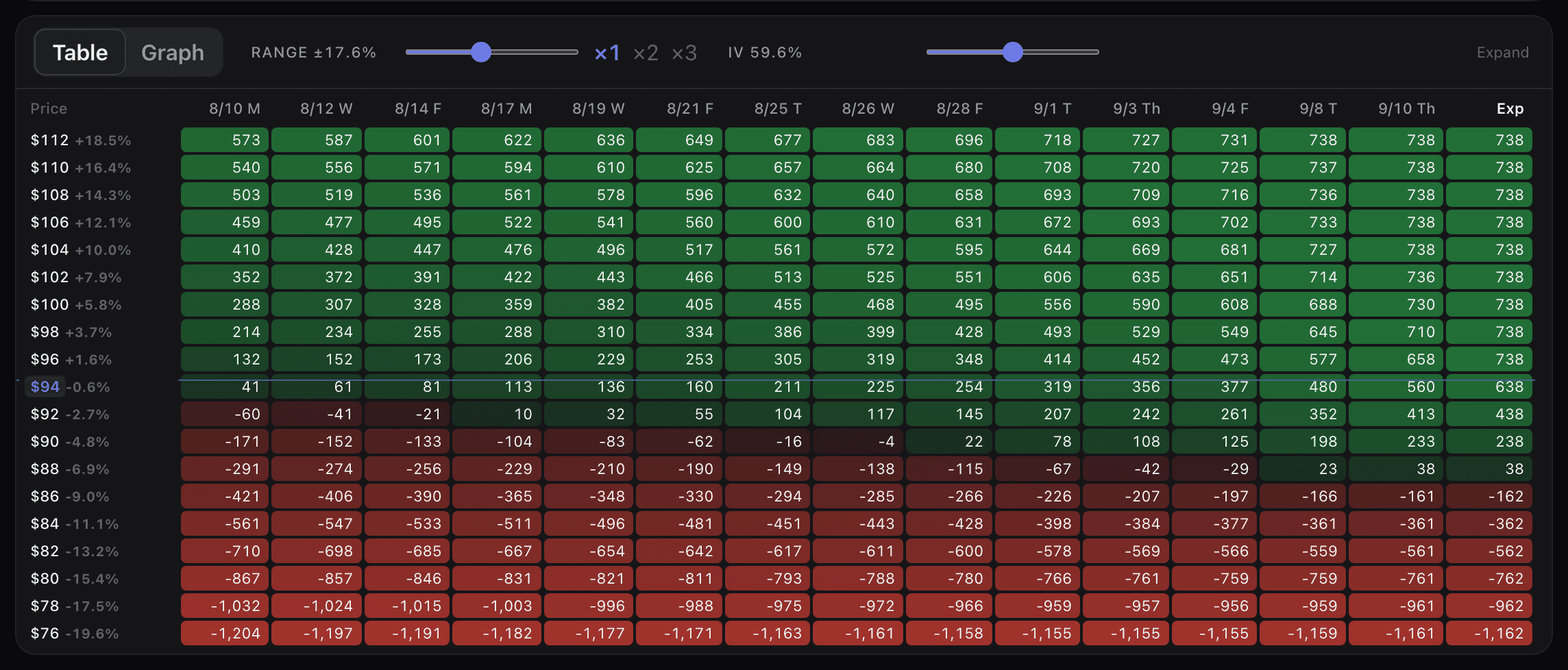This screenshot has height=670, width=1568.
Task: Select the $84 -11.1% price row label
Action: [75, 524]
